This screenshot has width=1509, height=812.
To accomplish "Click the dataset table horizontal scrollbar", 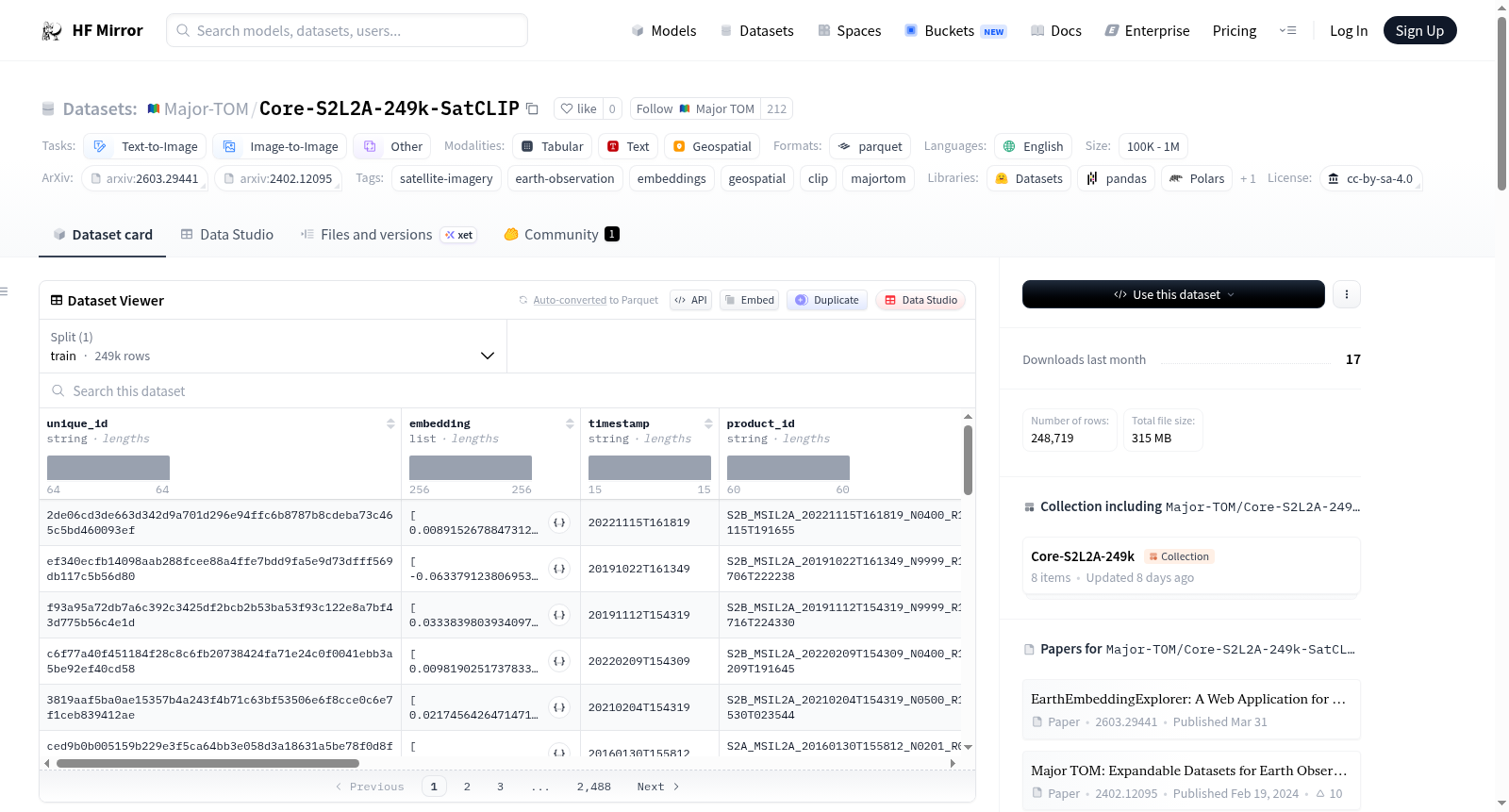I will (x=207, y=763).
